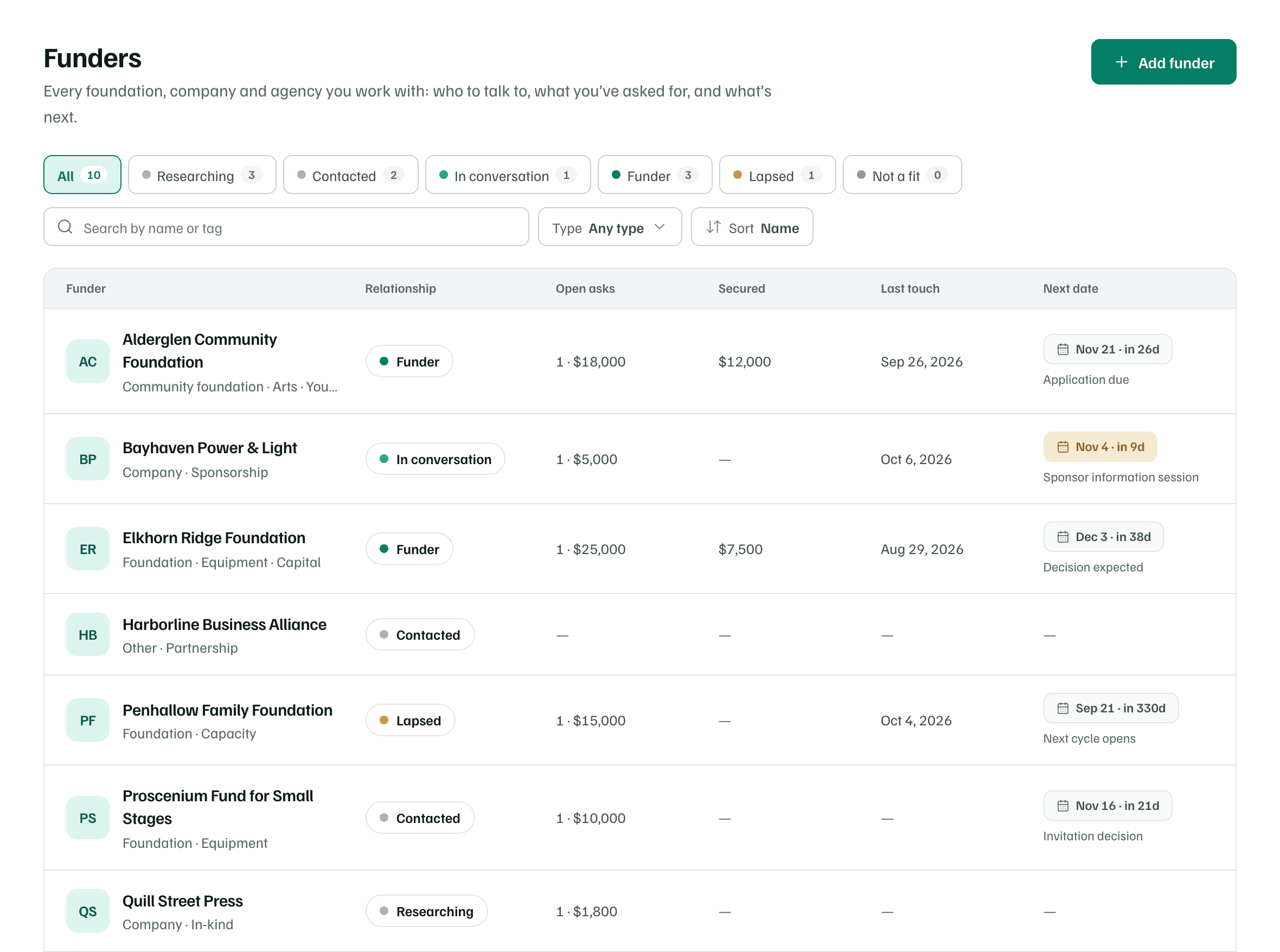The width and height of the screenshot is (1280, 952).
Task: Filter by the Lapsed tab
Action: click(x=777, y=175)
